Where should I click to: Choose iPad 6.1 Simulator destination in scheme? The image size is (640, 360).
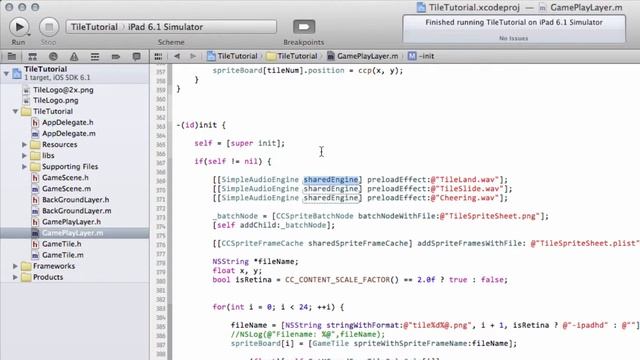click(x=165, y=27)
